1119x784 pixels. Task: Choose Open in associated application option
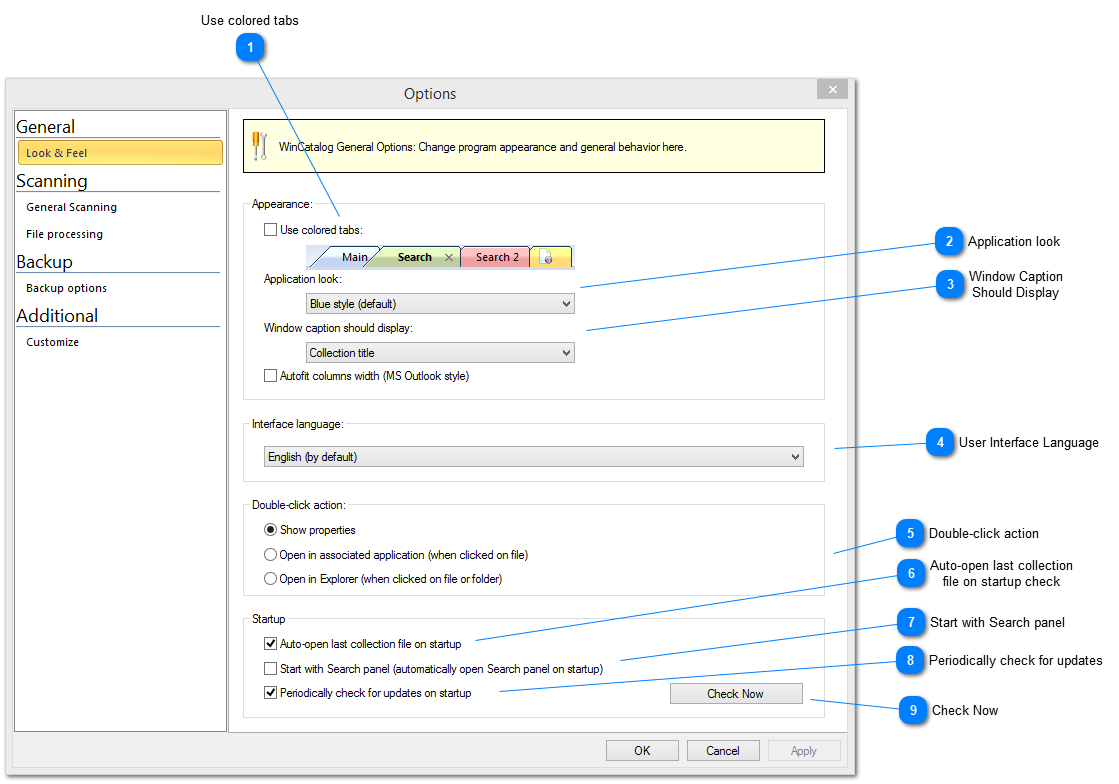[x=270, y=554]
